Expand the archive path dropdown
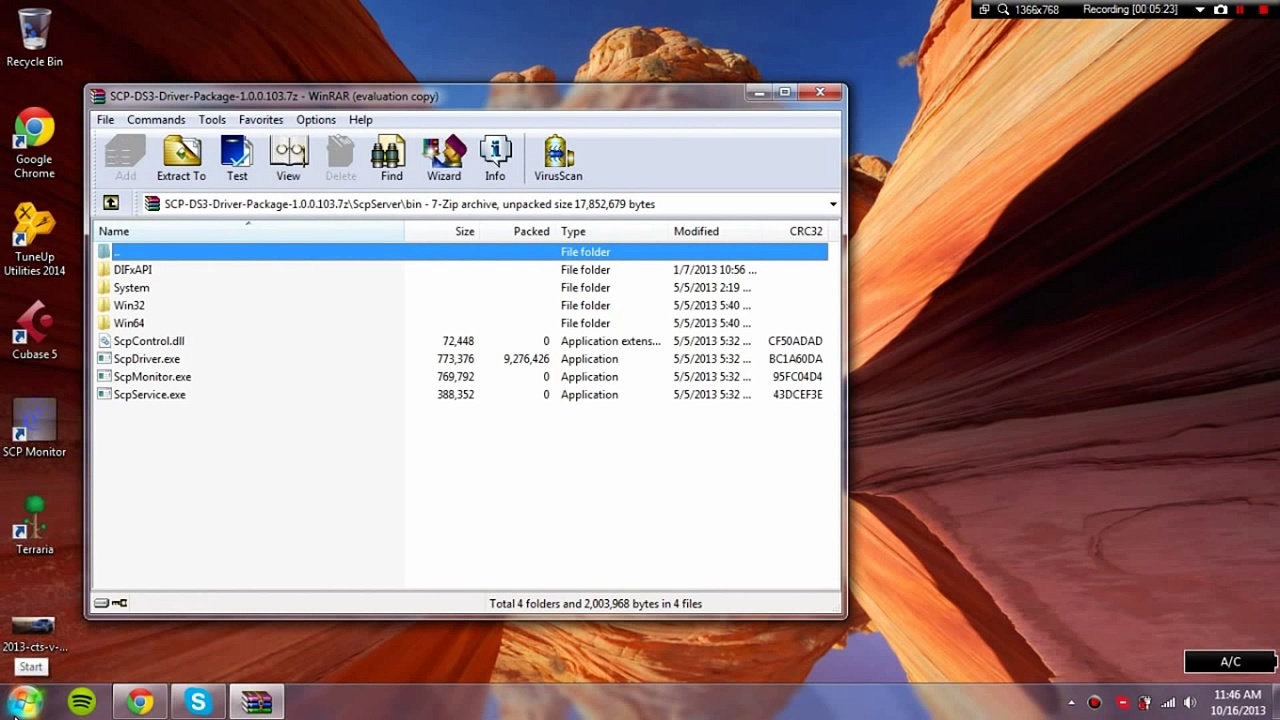Image resolution: width=1280 pixels, height=720 pixels. [833, 204]
